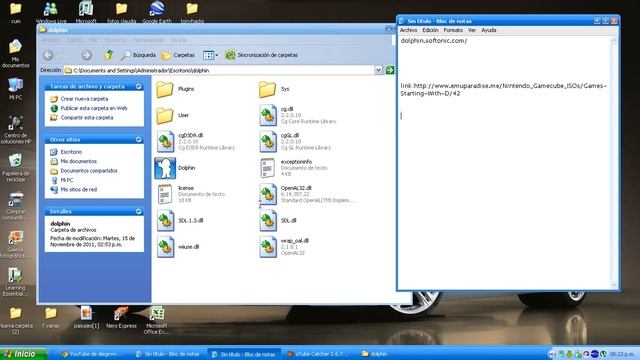
Task: Open Nero Express desktop shortcut
Action: 121,318
